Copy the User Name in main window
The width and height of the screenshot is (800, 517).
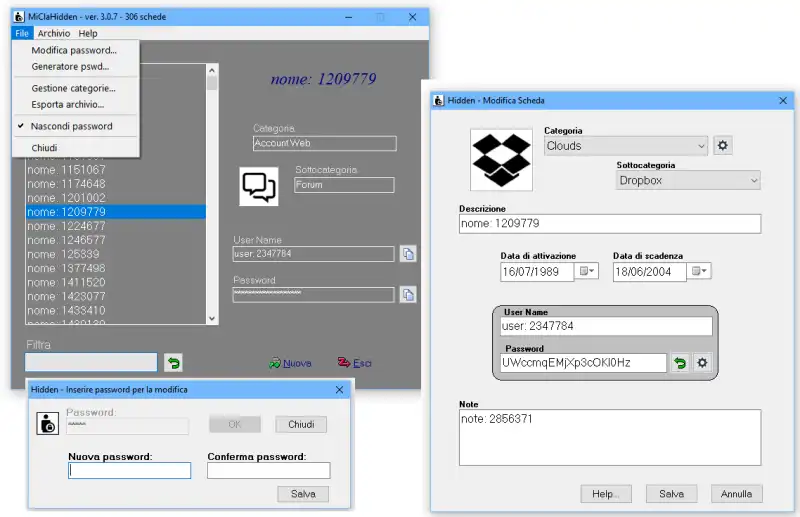click(408, 254)
